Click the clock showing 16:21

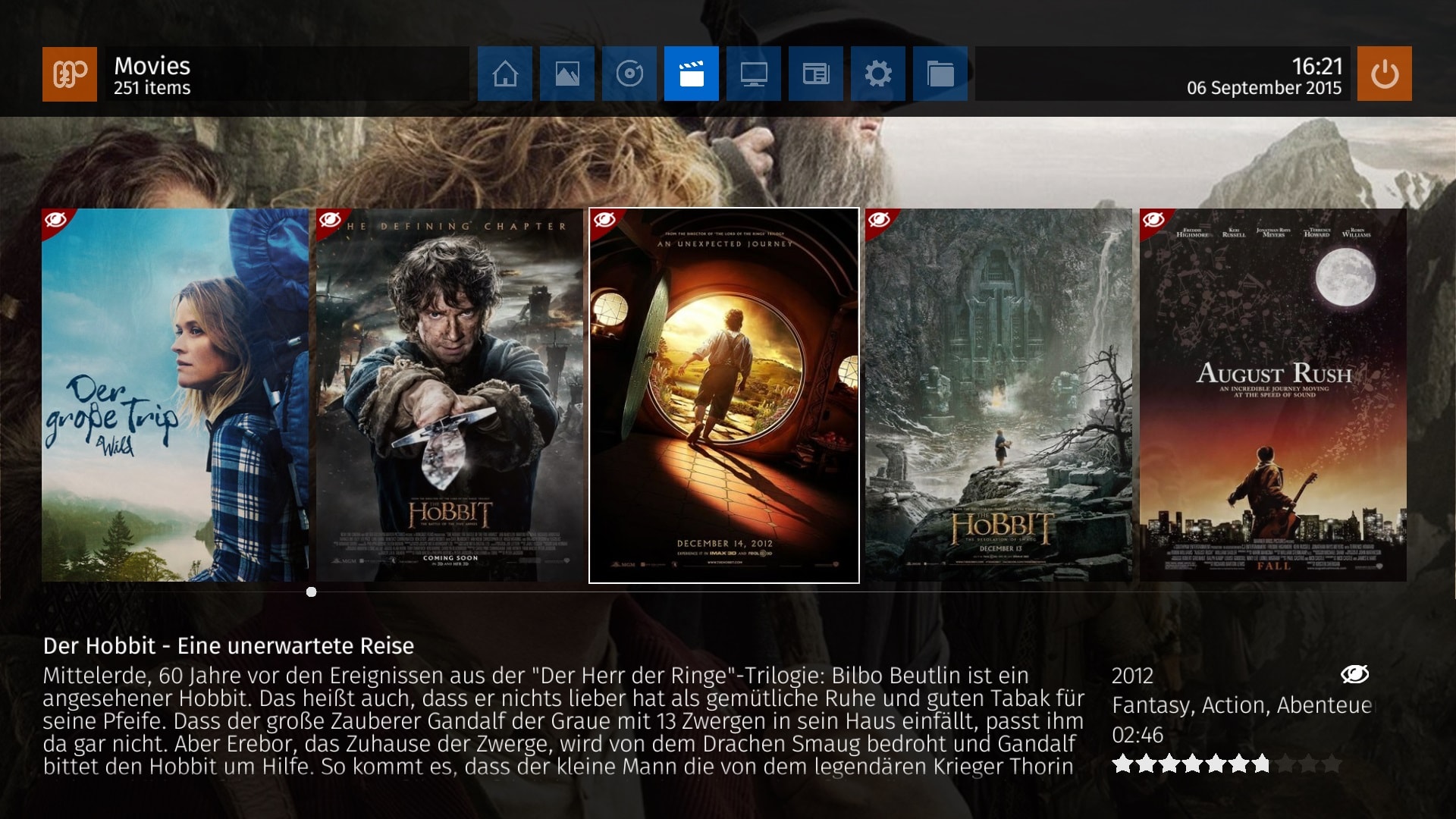pos(1317,66)
